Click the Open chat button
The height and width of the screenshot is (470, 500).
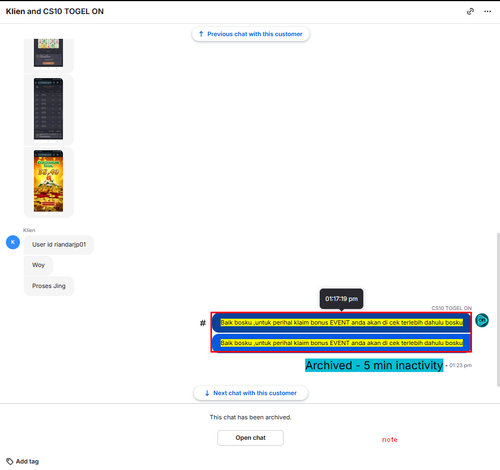(250, 438)
